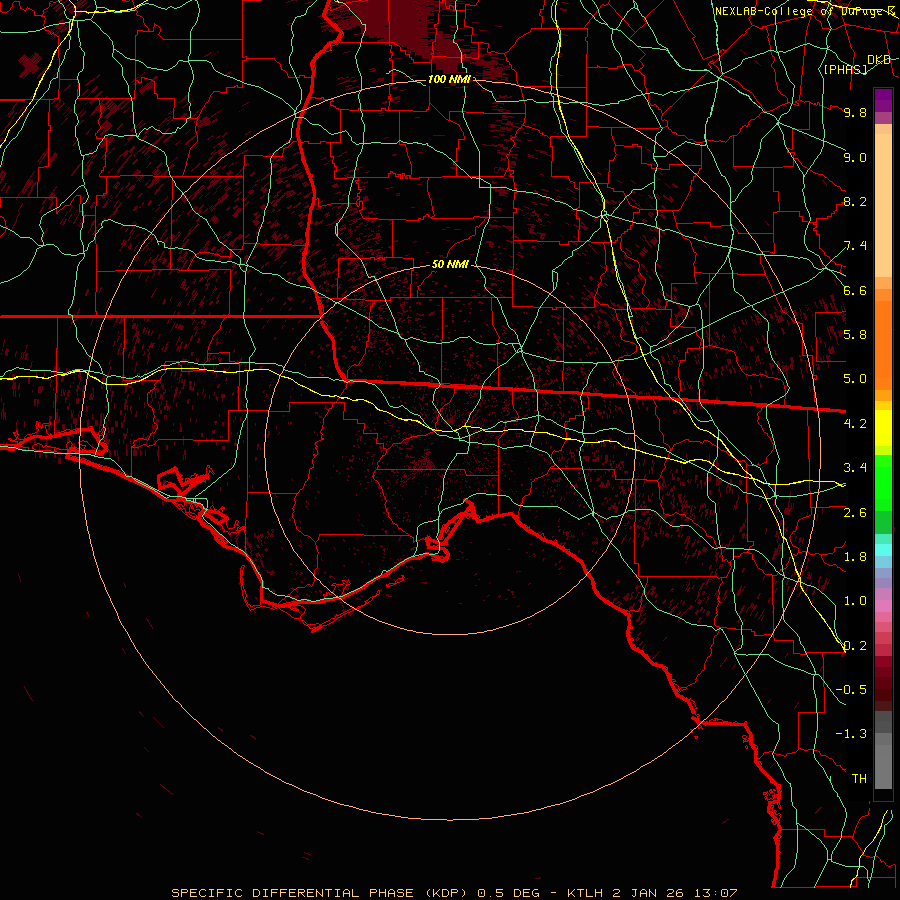Click the yellow band of the color bar
900x900 pixels.
tap(883, 428)
